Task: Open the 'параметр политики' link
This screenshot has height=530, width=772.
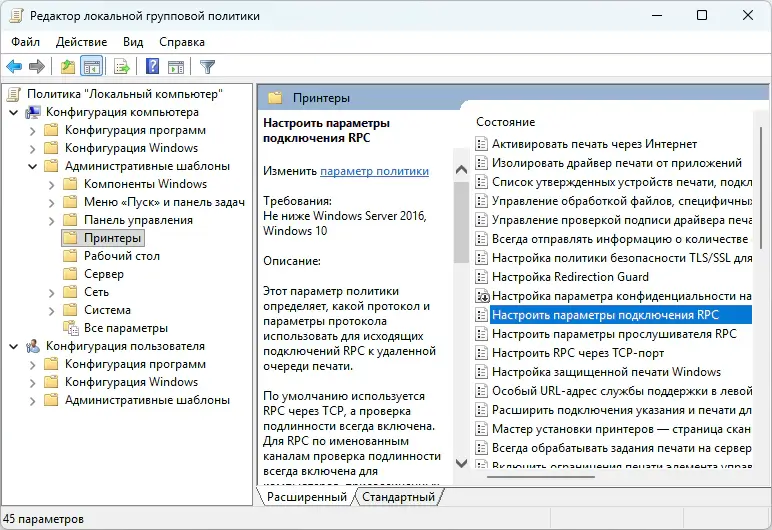Action: tap(374, 171)
